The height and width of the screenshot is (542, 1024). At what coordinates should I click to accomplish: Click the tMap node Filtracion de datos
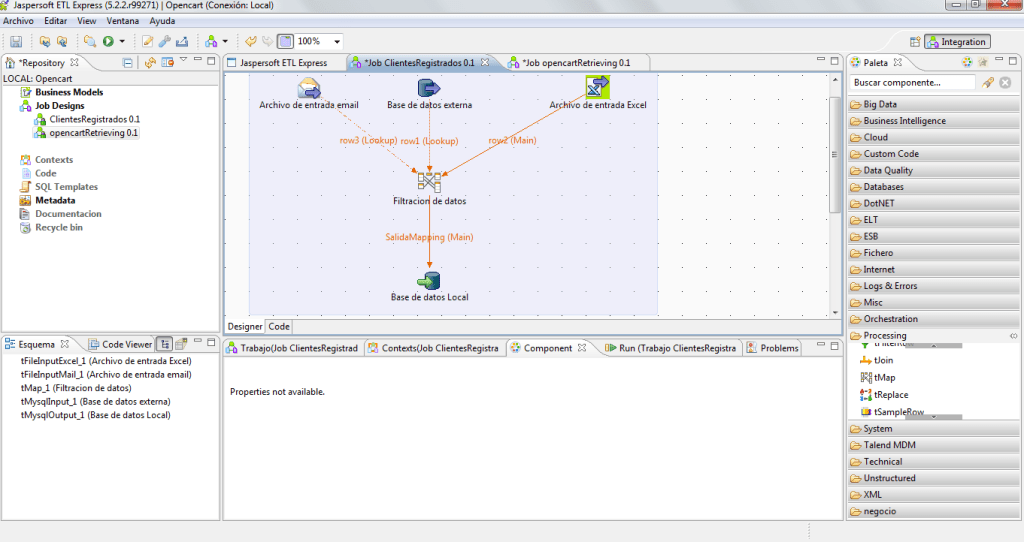[x=429, y=182]
